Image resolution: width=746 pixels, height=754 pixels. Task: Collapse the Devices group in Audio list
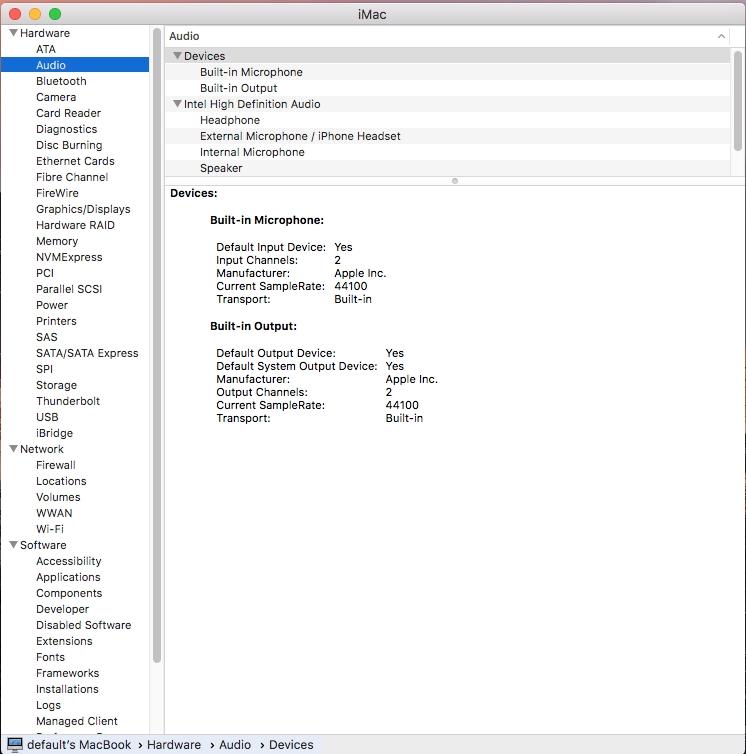point(177,56)
